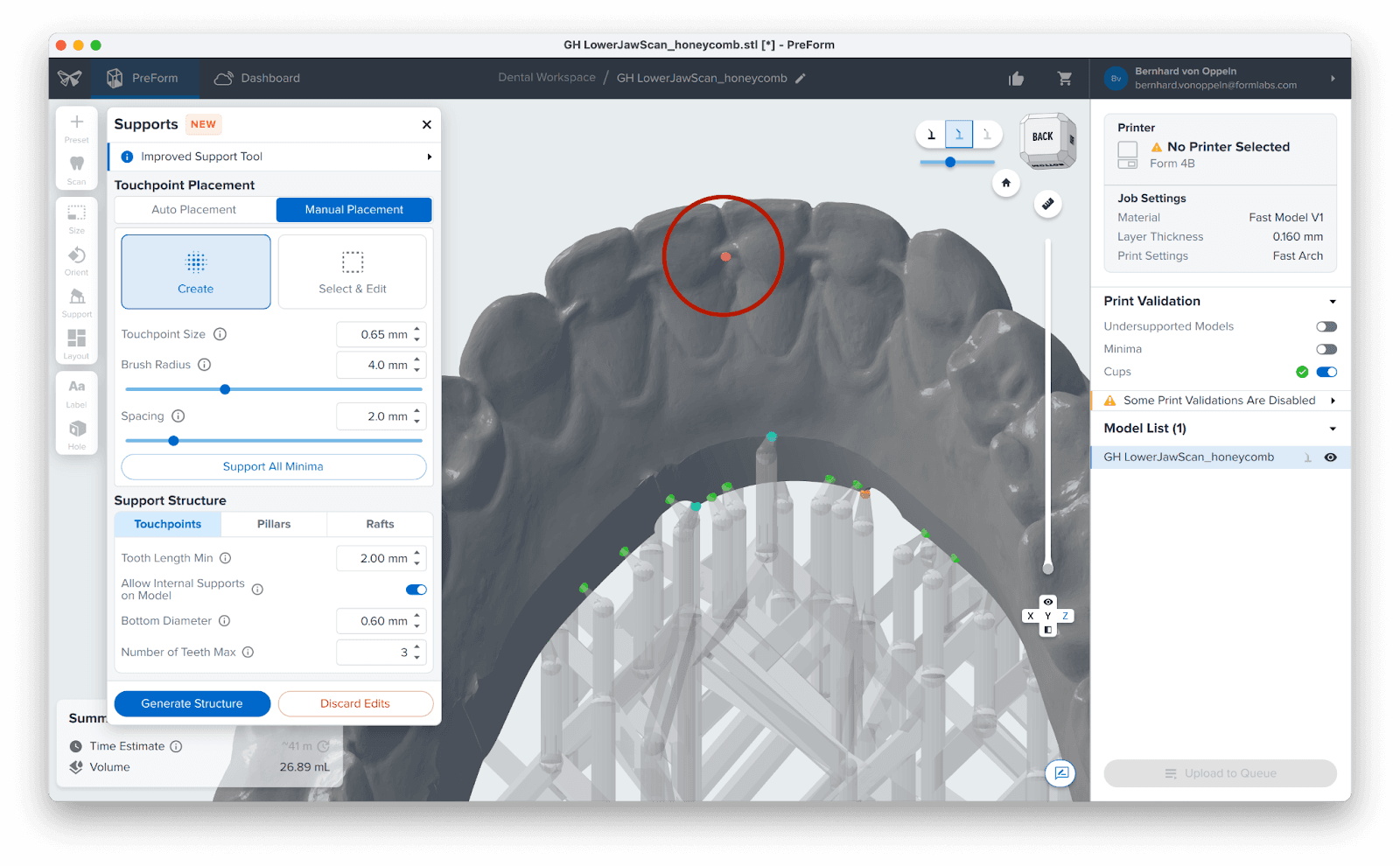Click the Size tool icon
1400x866 pixels.
pyautogui.click(x=77, y=214)
